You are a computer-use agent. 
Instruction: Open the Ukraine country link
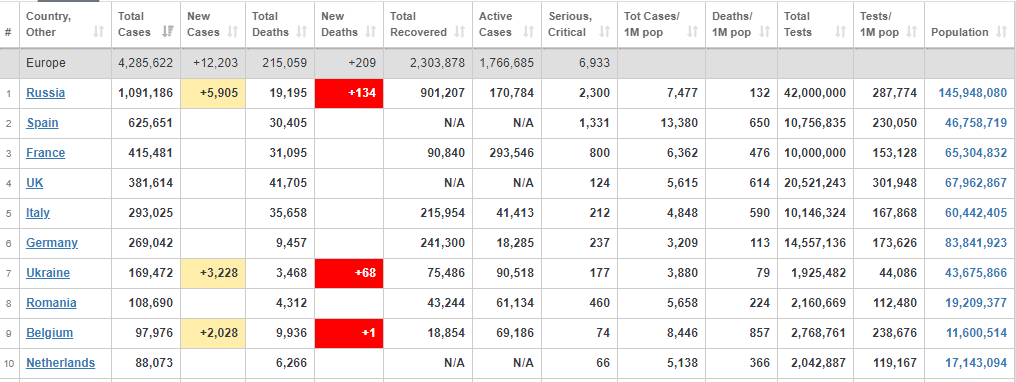(x=48, y=273)
